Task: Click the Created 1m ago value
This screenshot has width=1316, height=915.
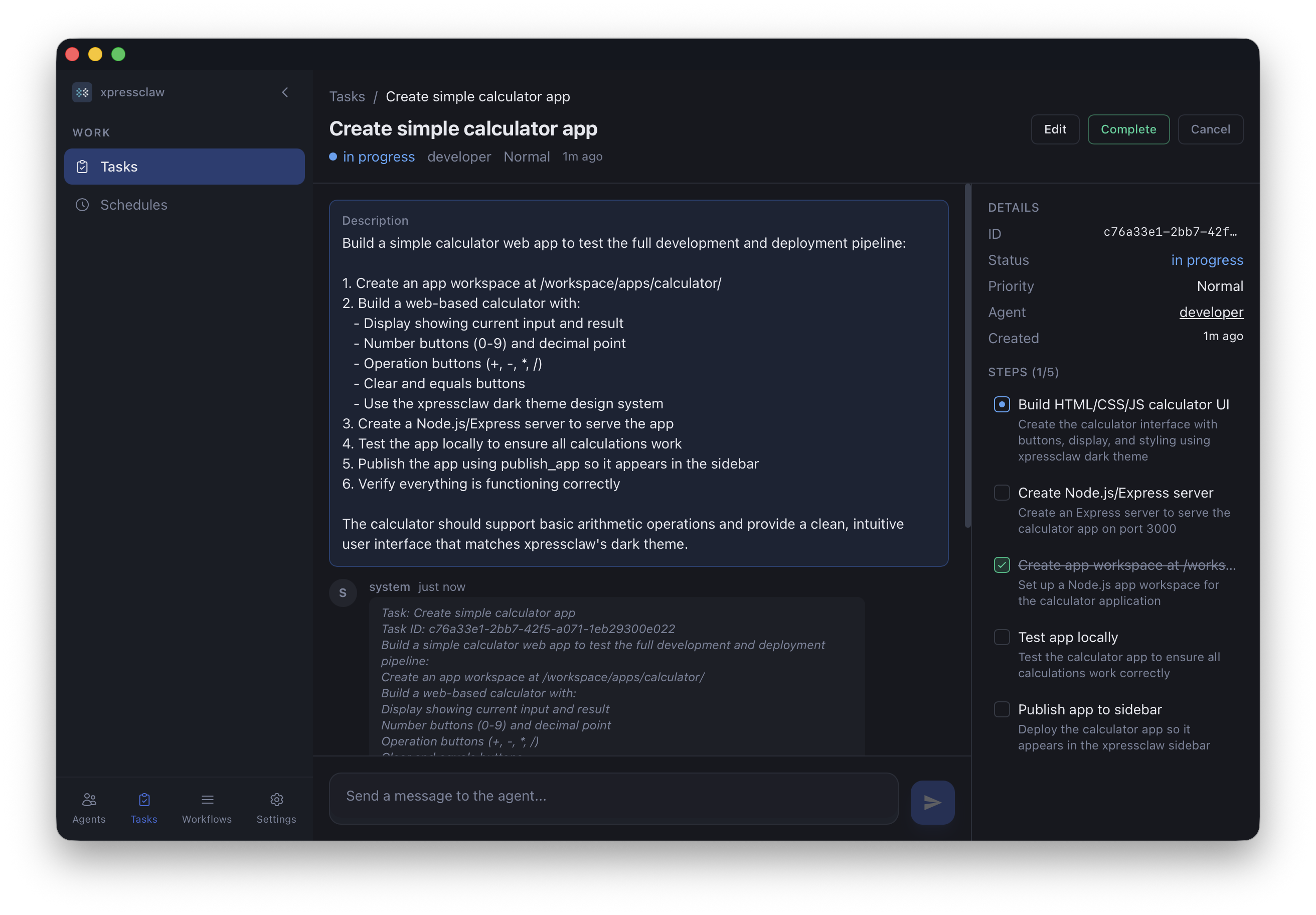Action: [1223, 336]
